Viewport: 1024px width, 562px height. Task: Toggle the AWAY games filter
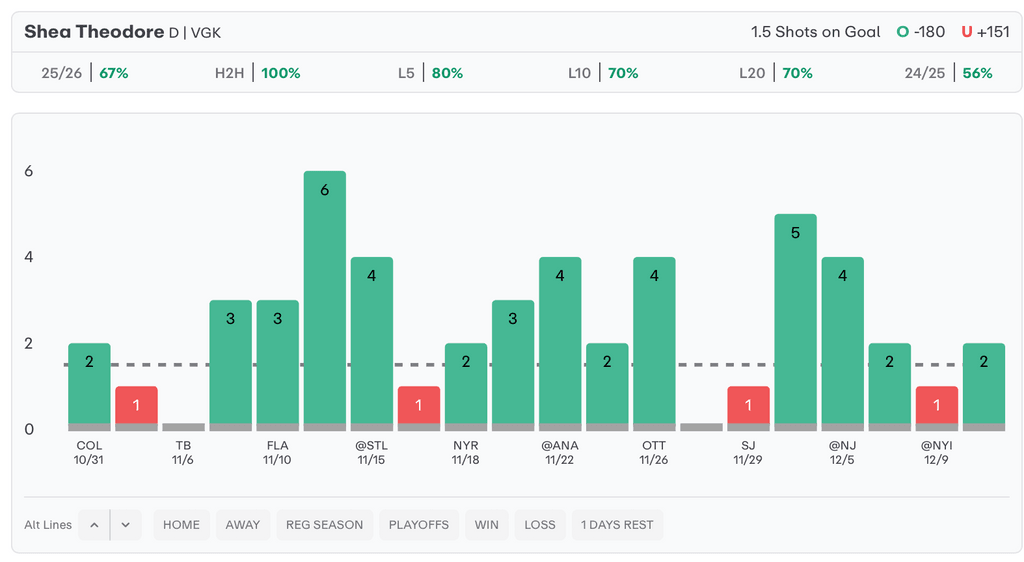tap(242, 525)
